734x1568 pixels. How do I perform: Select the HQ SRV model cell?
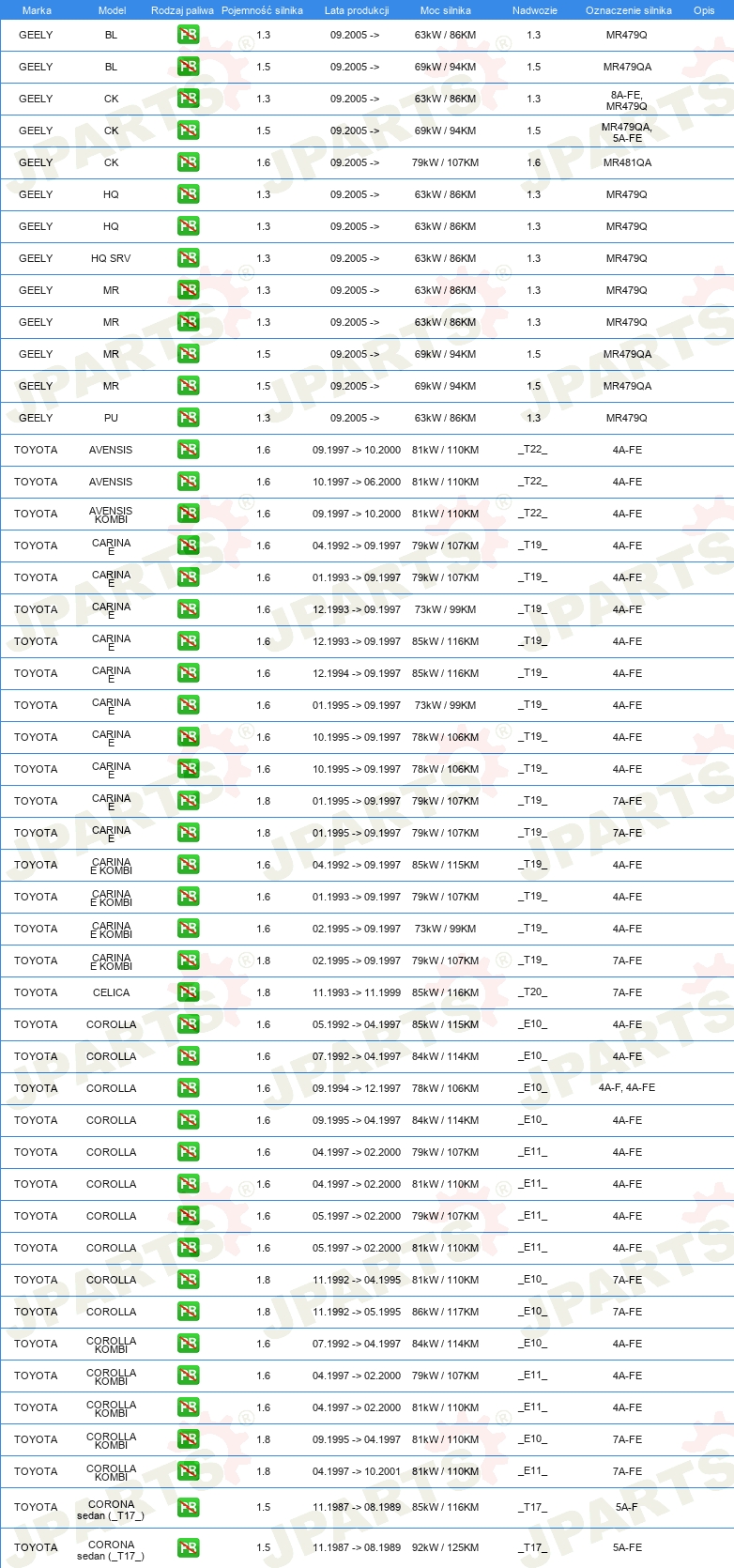coord(111,258)
